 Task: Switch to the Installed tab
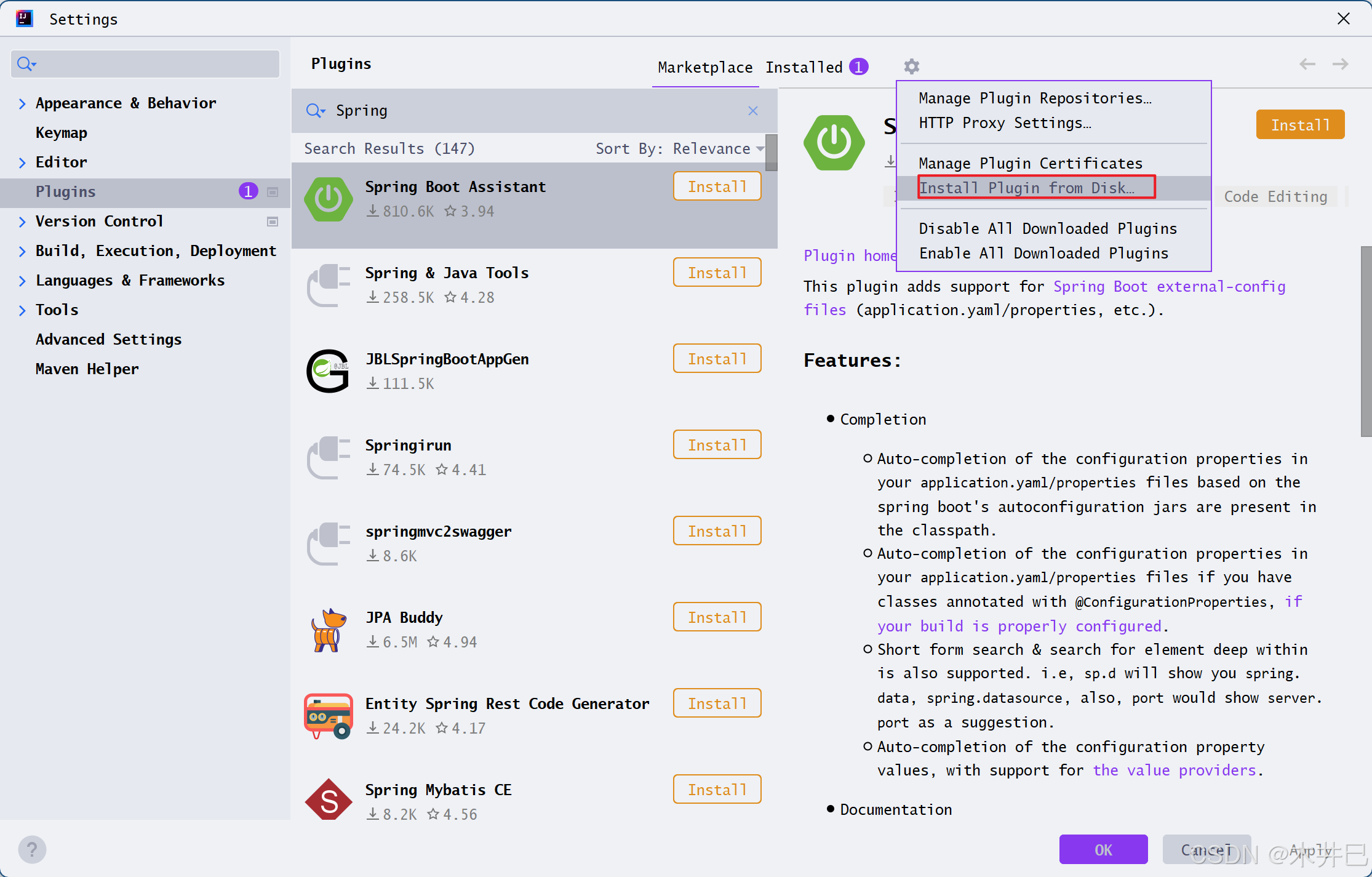pos(804,67)
